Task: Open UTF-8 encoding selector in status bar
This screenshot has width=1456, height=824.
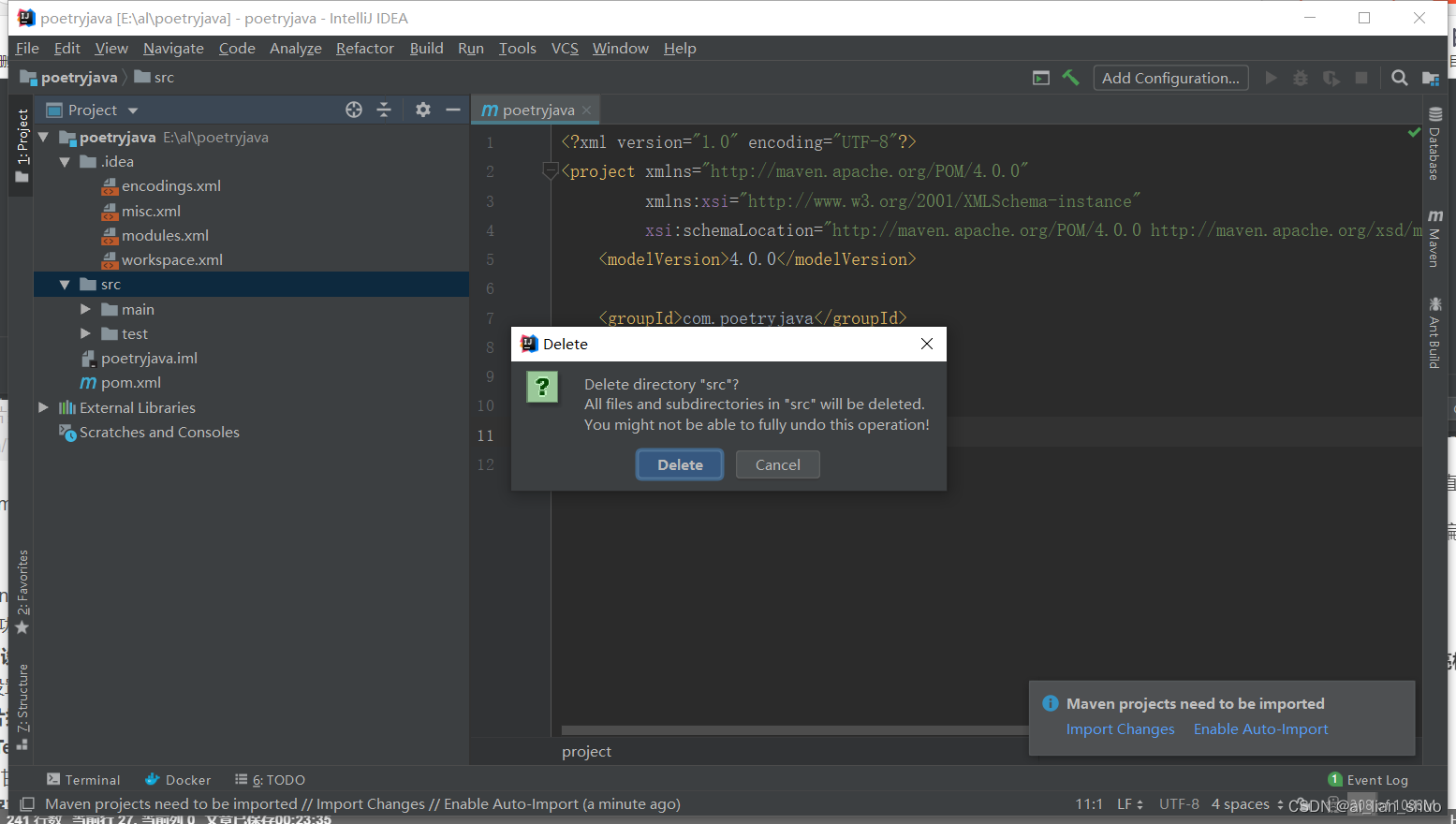Action: point(1179,804)
